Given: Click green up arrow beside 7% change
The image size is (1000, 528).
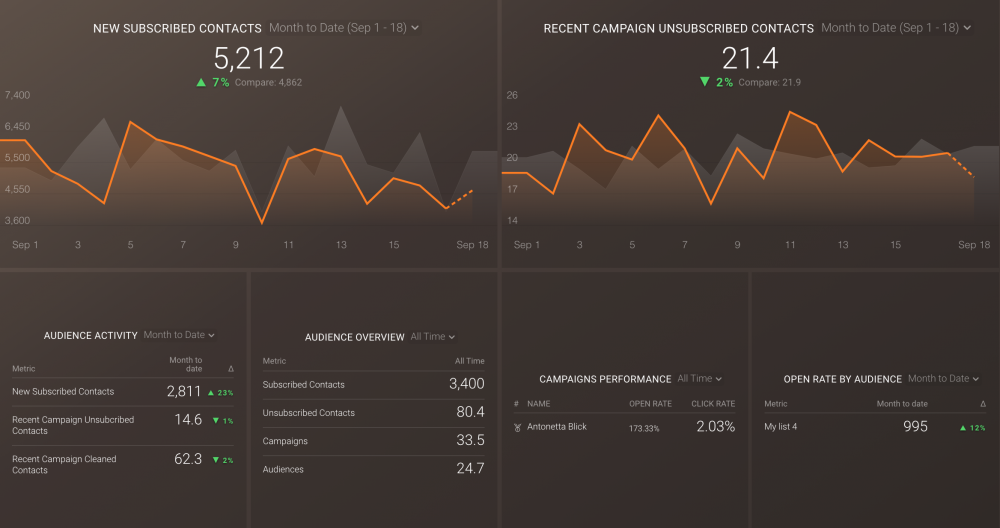Looking at the screenshot, I should click(201, 82).
